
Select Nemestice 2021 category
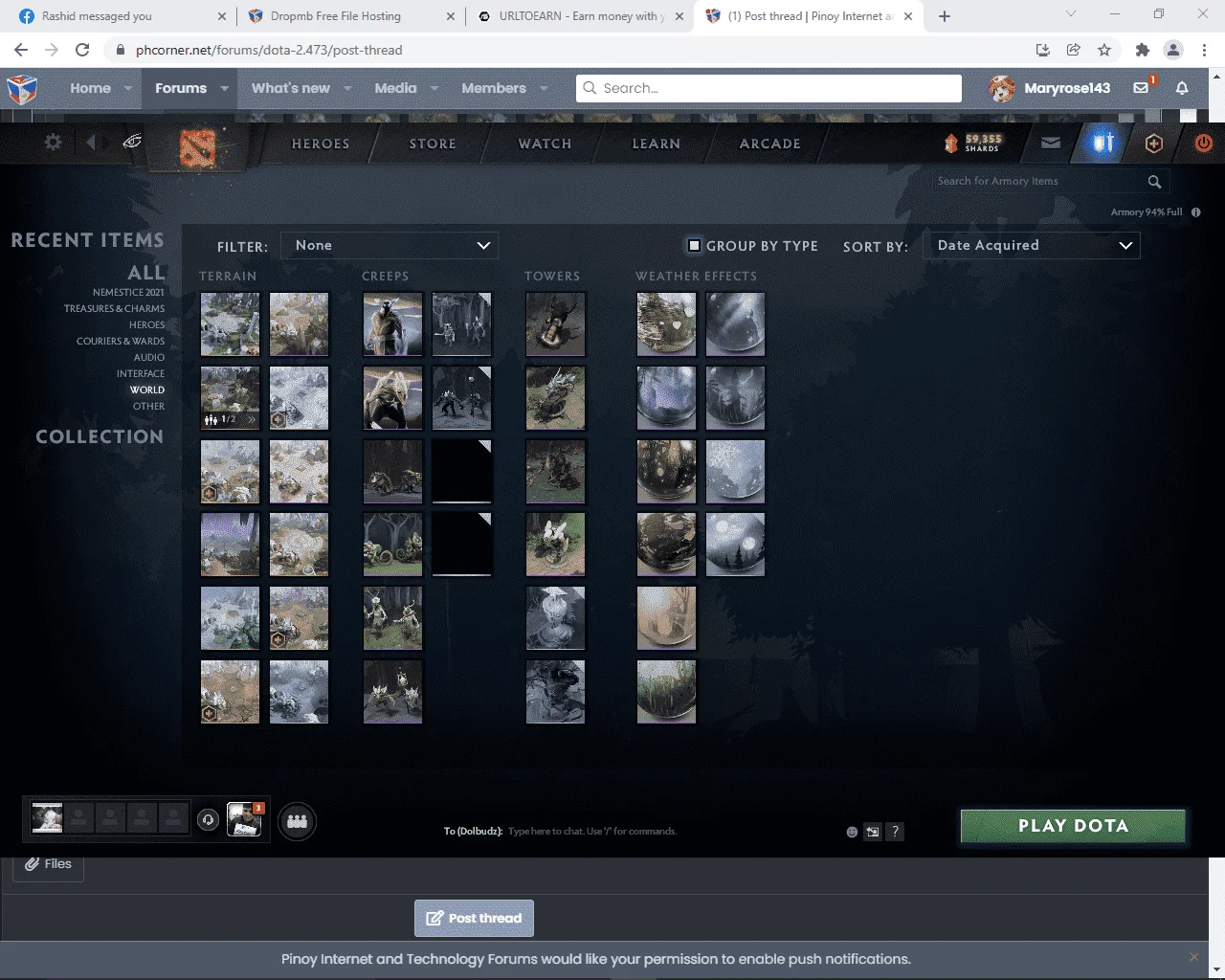tap(128, 293)
